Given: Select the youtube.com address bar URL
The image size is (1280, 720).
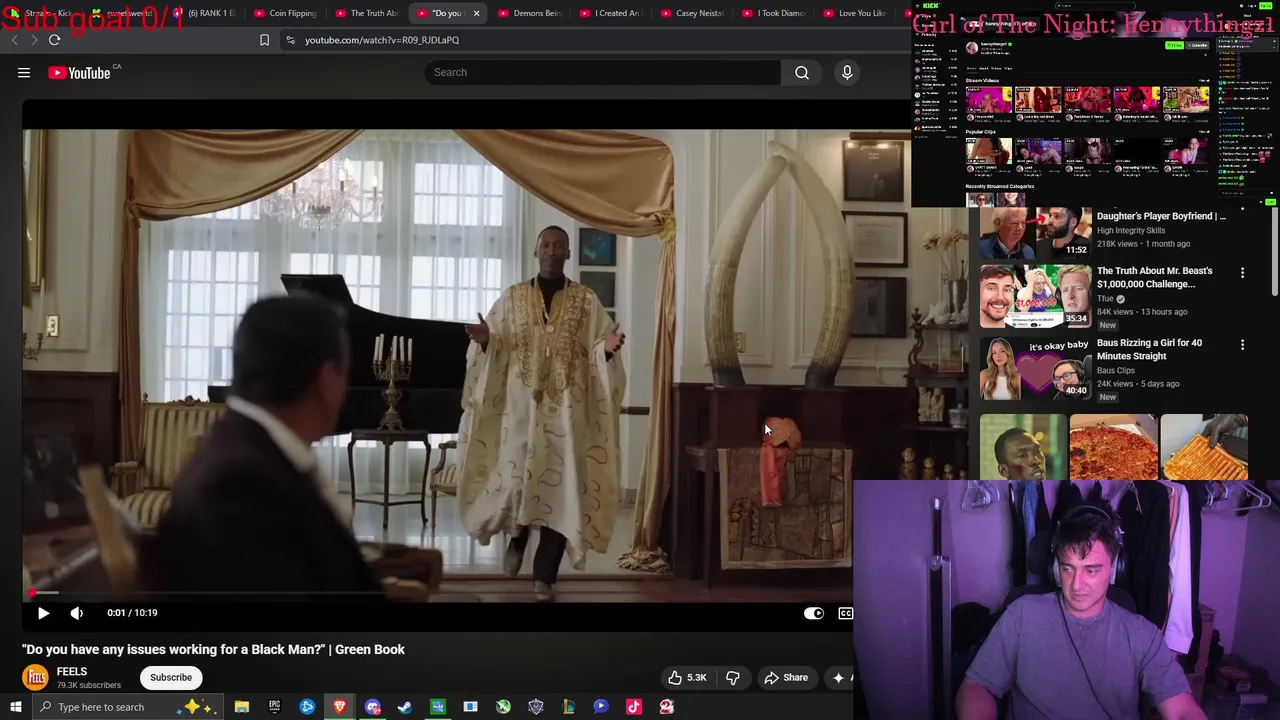Looking at the screenshot, I should pyautogui.click(x=382, y=40).
